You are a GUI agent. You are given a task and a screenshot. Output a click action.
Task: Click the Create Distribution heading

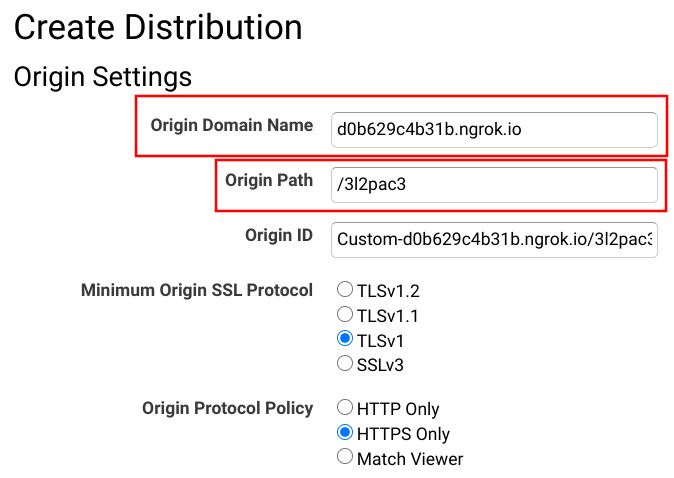[x=158, y=27]
